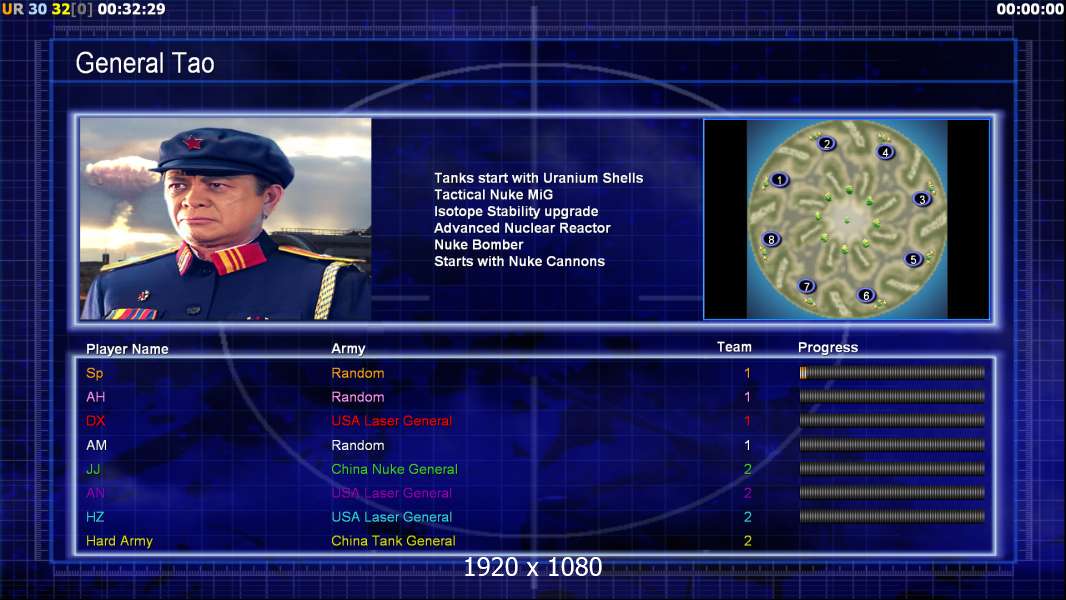Select start position 8 marker
The width and height of the screenshot is (1066, 600).
771,239
